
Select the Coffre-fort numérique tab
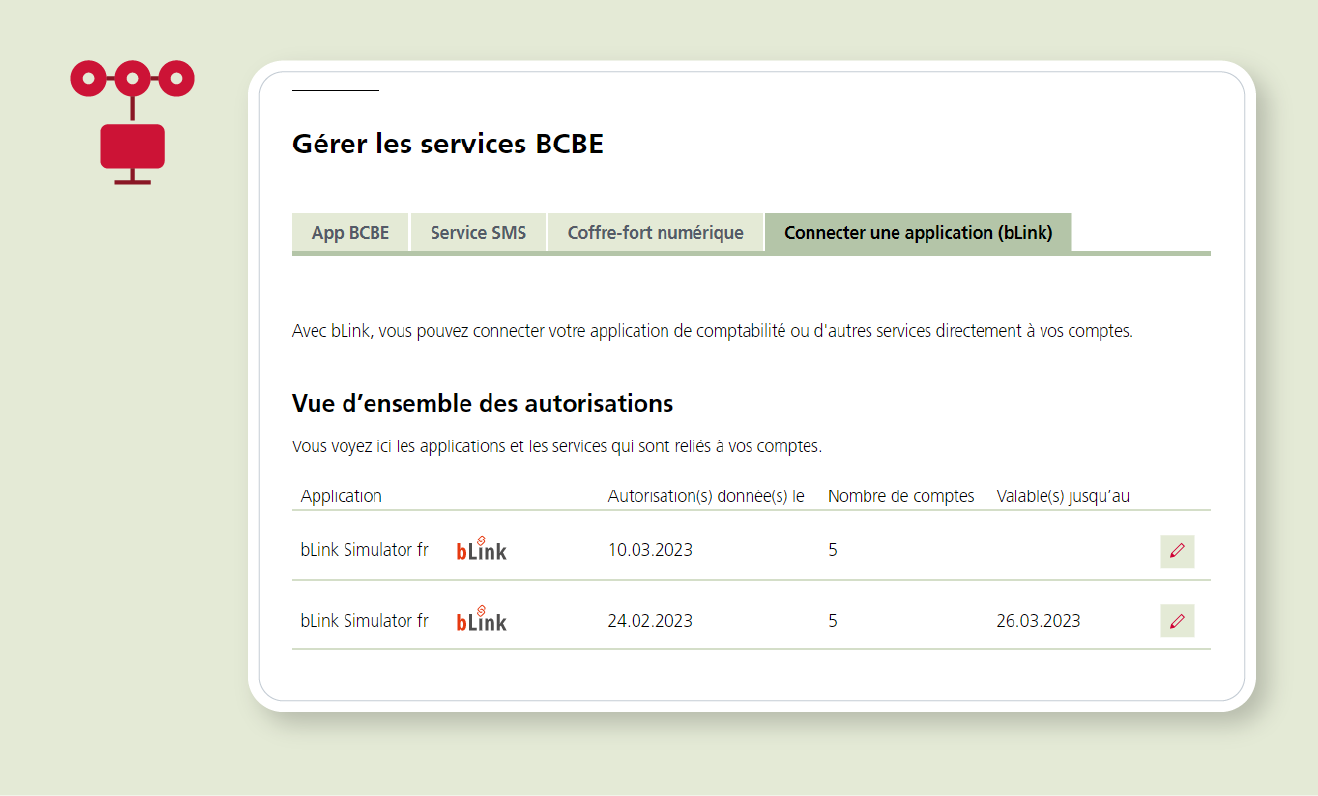tap(655, 233)
